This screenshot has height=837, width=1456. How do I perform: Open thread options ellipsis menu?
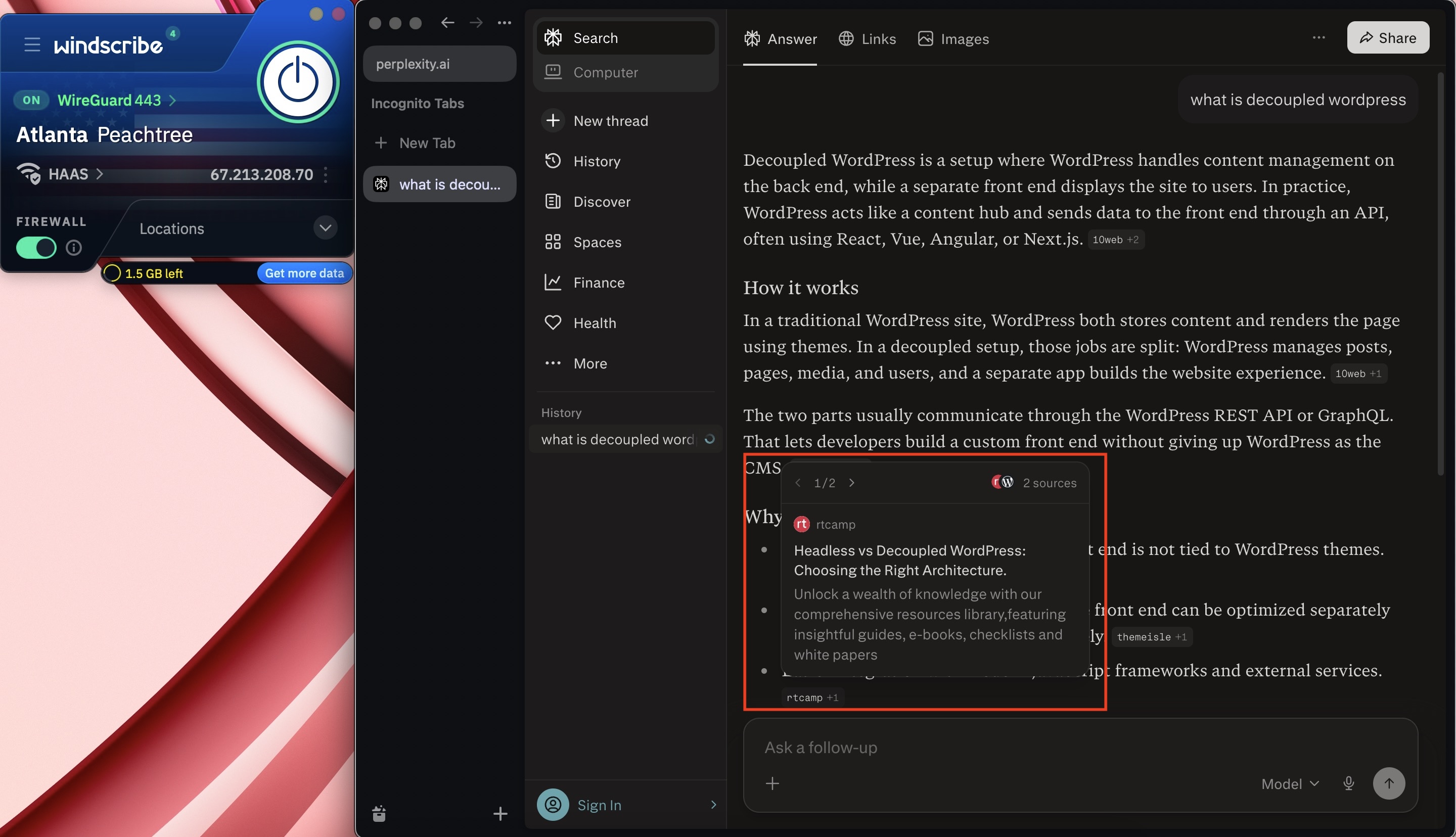[1318, 38]
